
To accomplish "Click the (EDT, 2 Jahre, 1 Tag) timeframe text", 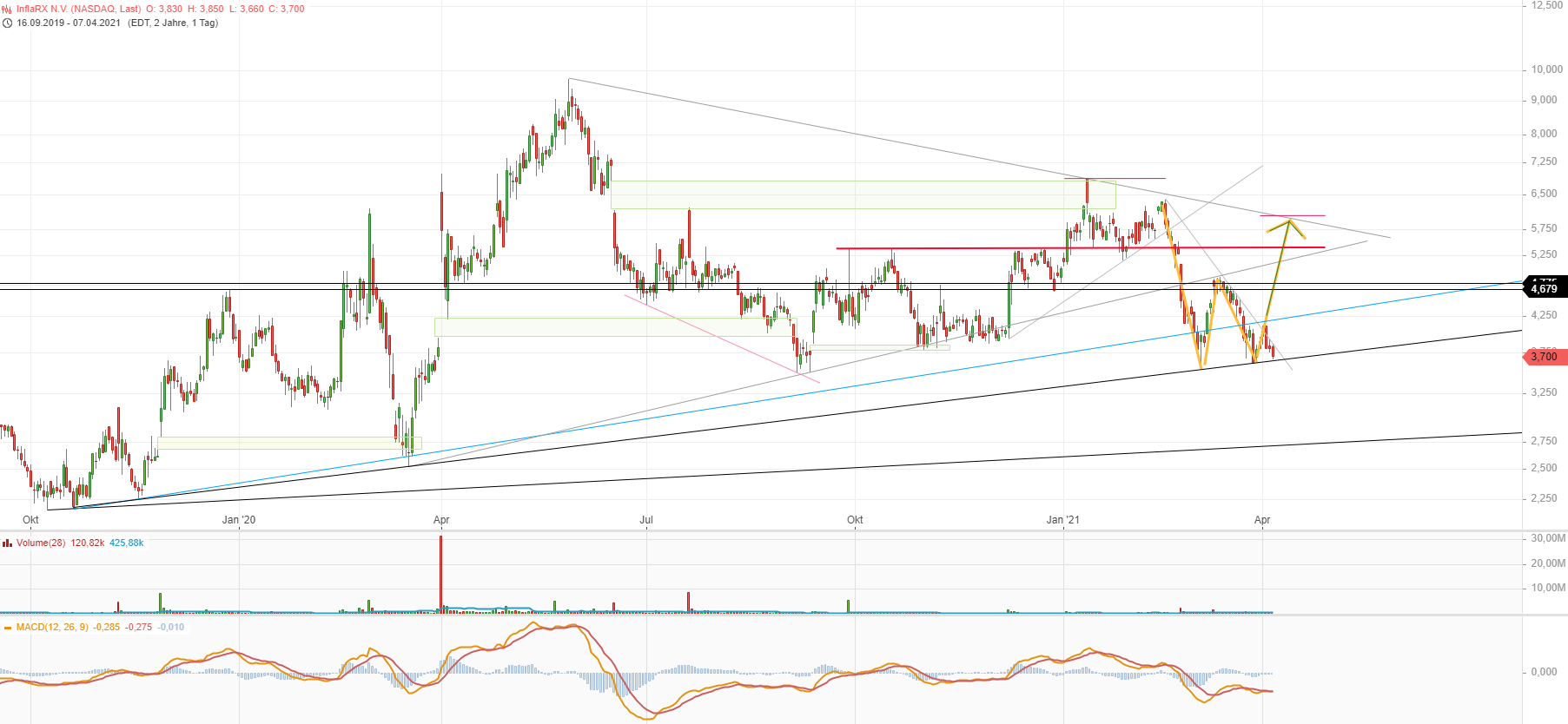I will 173,23.
